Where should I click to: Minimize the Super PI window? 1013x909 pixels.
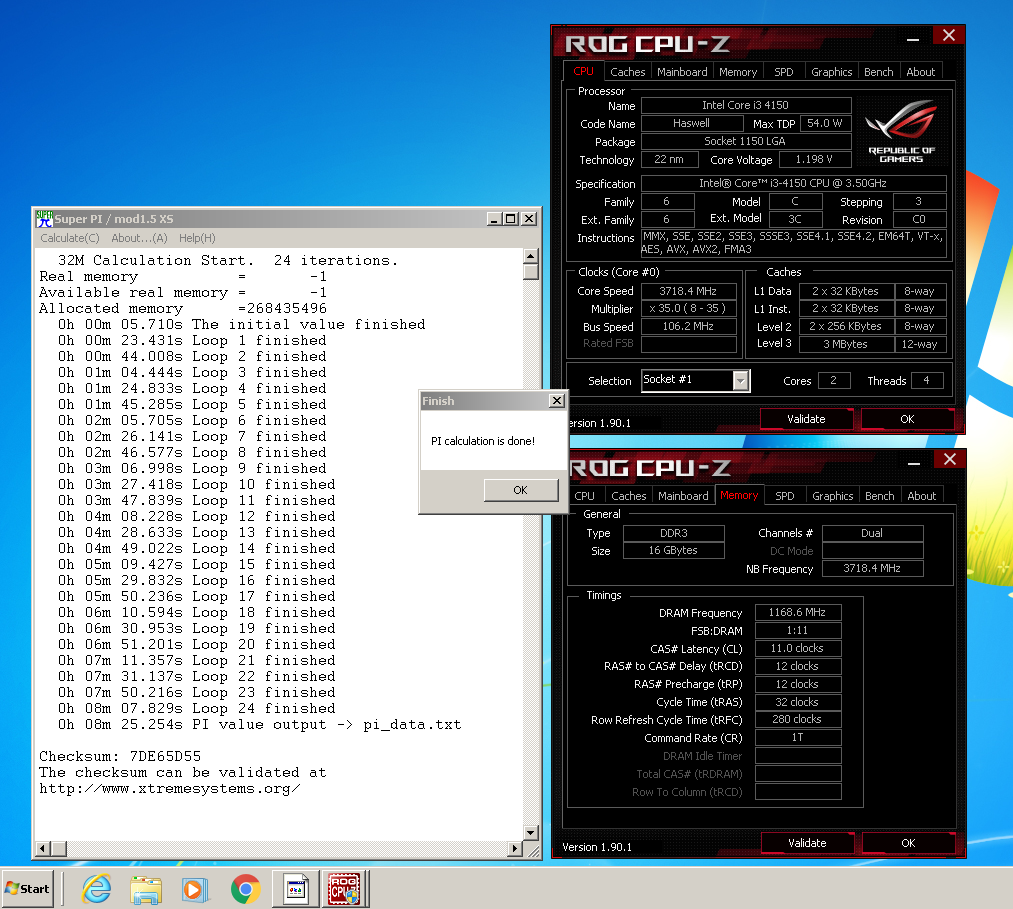tap(494, 219)
